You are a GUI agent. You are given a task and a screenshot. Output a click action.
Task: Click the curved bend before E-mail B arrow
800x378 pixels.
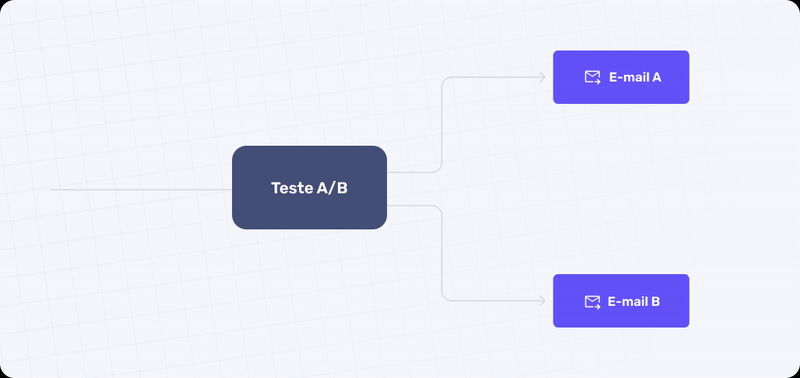445,297
